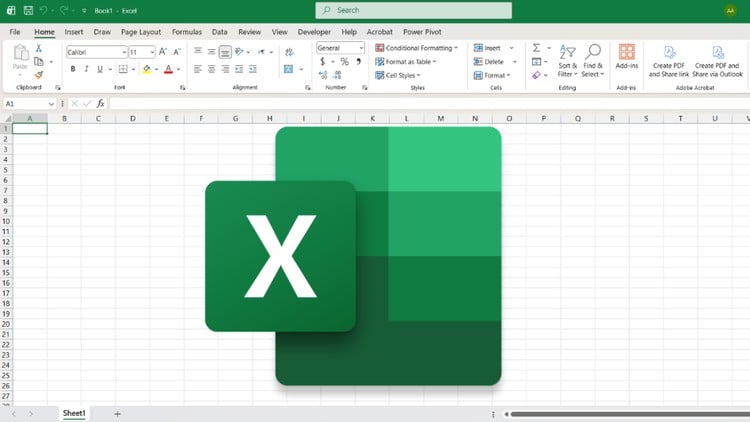This screenshot has width=750, height=422.
Task: Apply the Borders icon
Action: pos(123,69)
